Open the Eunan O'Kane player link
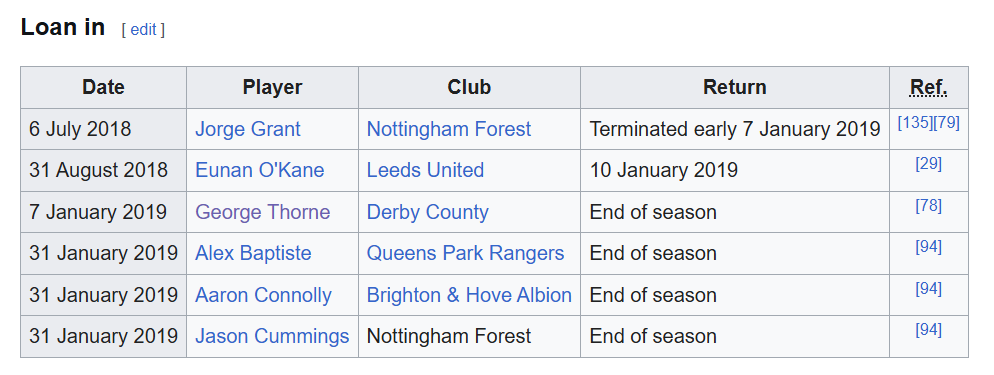This screenshot has height=375, width=994. pos(259,170)
